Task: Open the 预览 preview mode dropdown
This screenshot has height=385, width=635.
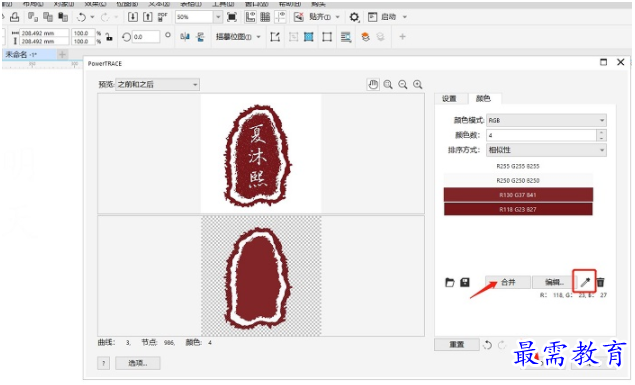Action: (x=158, y=85)
